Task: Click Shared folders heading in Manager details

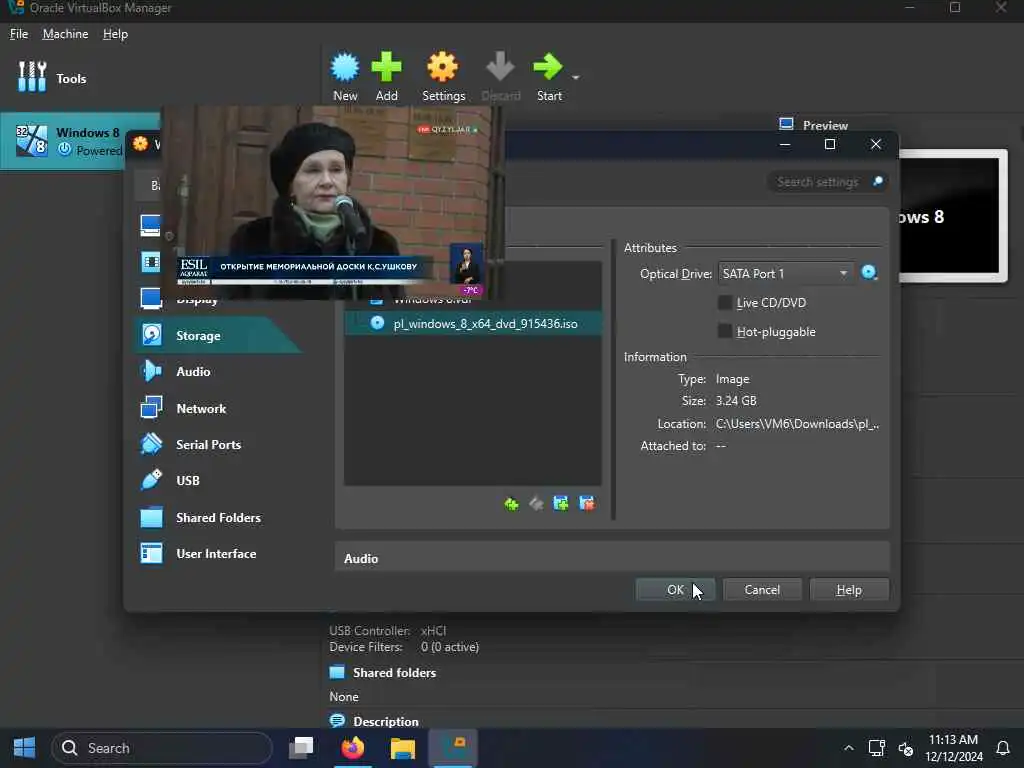Action: [394, 672]
